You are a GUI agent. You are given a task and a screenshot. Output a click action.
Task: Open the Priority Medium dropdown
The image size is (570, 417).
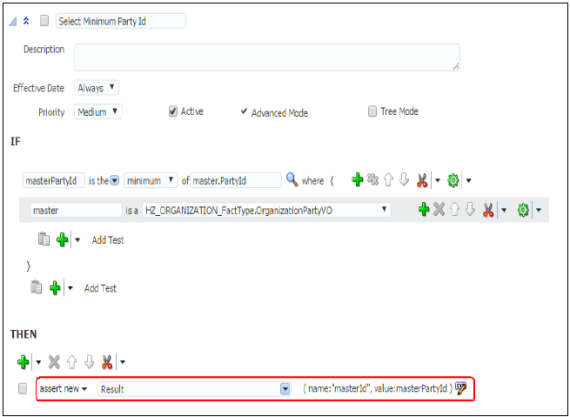tap(98, 112)
